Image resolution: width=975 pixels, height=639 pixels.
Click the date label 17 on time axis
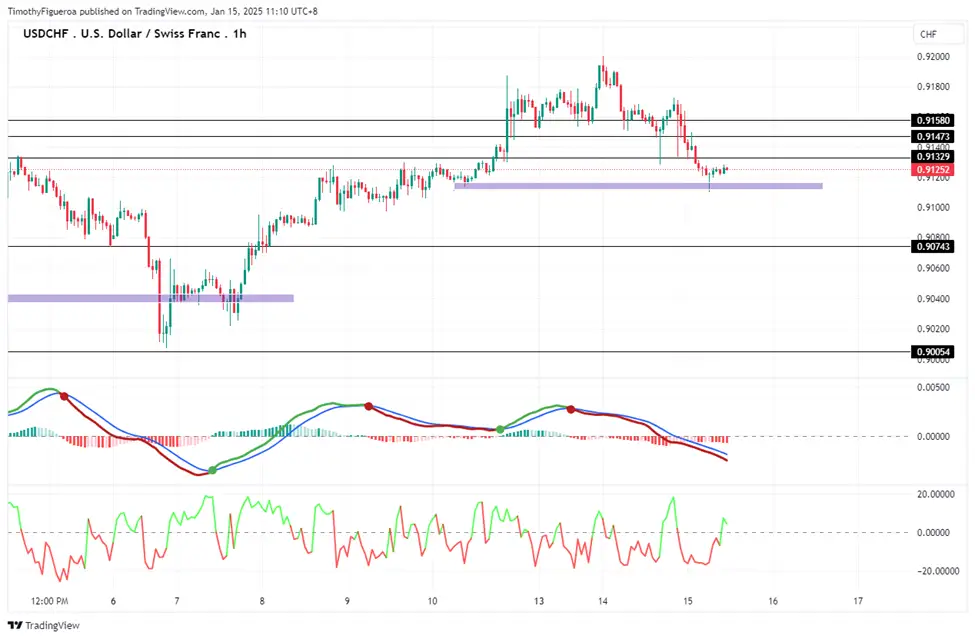858,601
